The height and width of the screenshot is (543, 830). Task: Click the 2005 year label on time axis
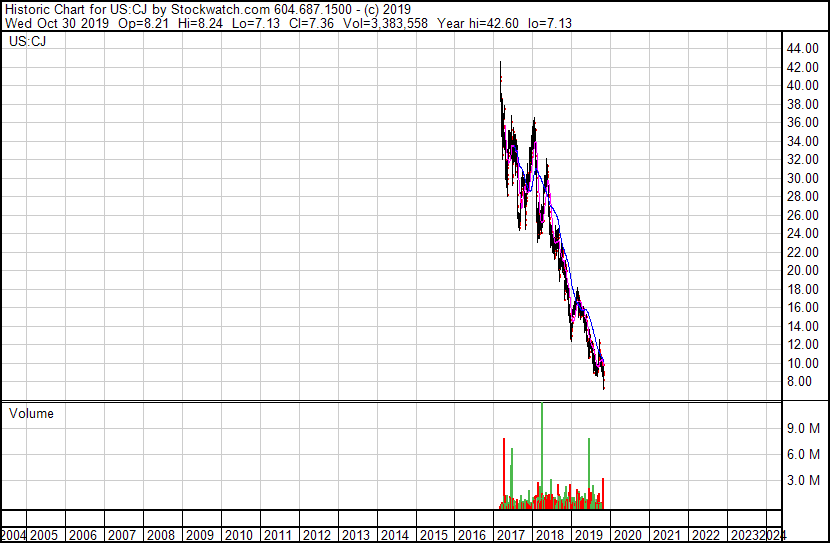[44, 536]
